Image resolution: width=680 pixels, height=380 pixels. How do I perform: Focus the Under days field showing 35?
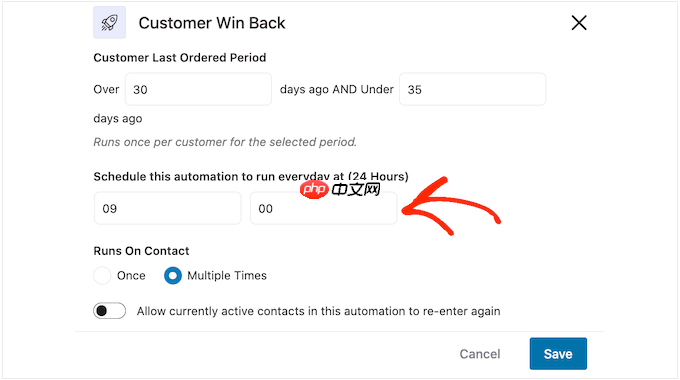[x=472, y=89]
